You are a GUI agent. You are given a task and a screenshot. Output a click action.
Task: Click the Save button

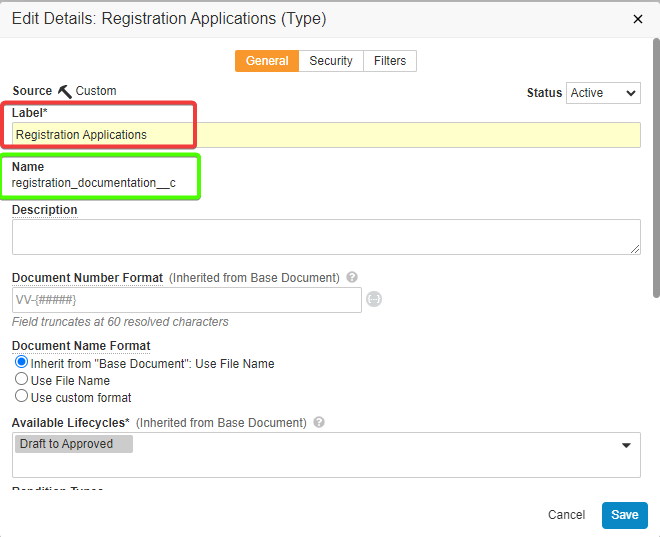624,515
